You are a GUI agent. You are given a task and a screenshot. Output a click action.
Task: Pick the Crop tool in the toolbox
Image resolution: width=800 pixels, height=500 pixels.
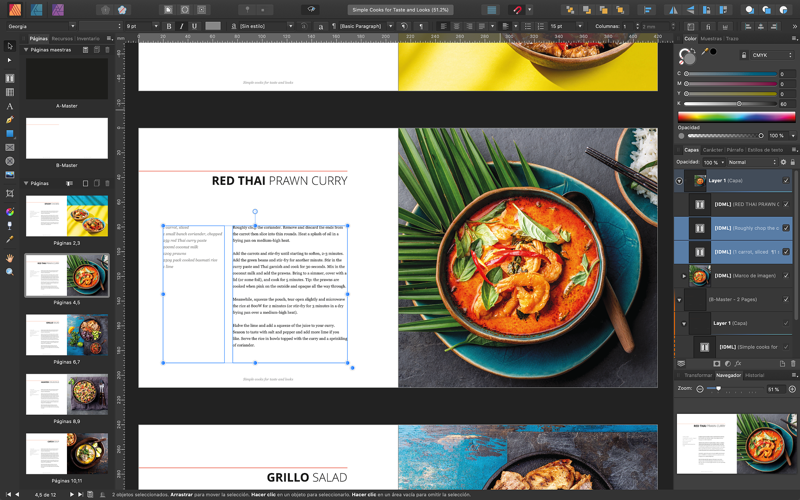10,194
